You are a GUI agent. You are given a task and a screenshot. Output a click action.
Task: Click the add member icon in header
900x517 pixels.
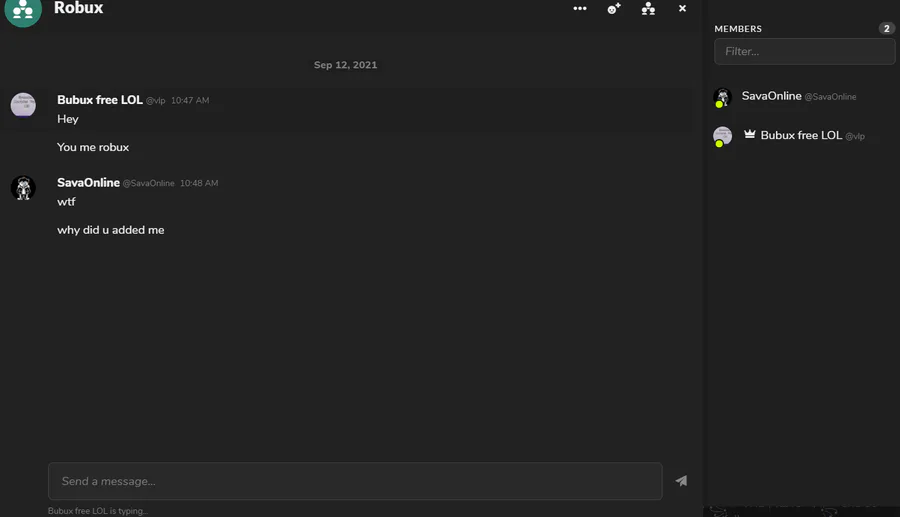pyautogui.click(x=614, y=9)
